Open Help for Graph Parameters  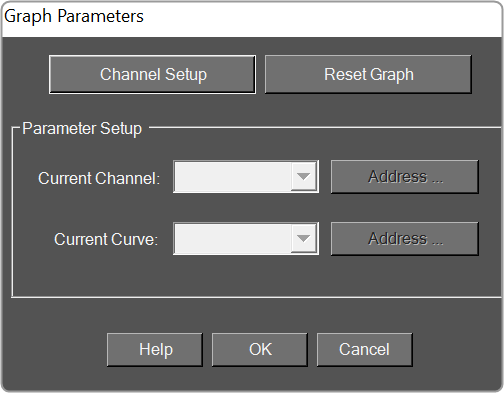pos(155,350)
